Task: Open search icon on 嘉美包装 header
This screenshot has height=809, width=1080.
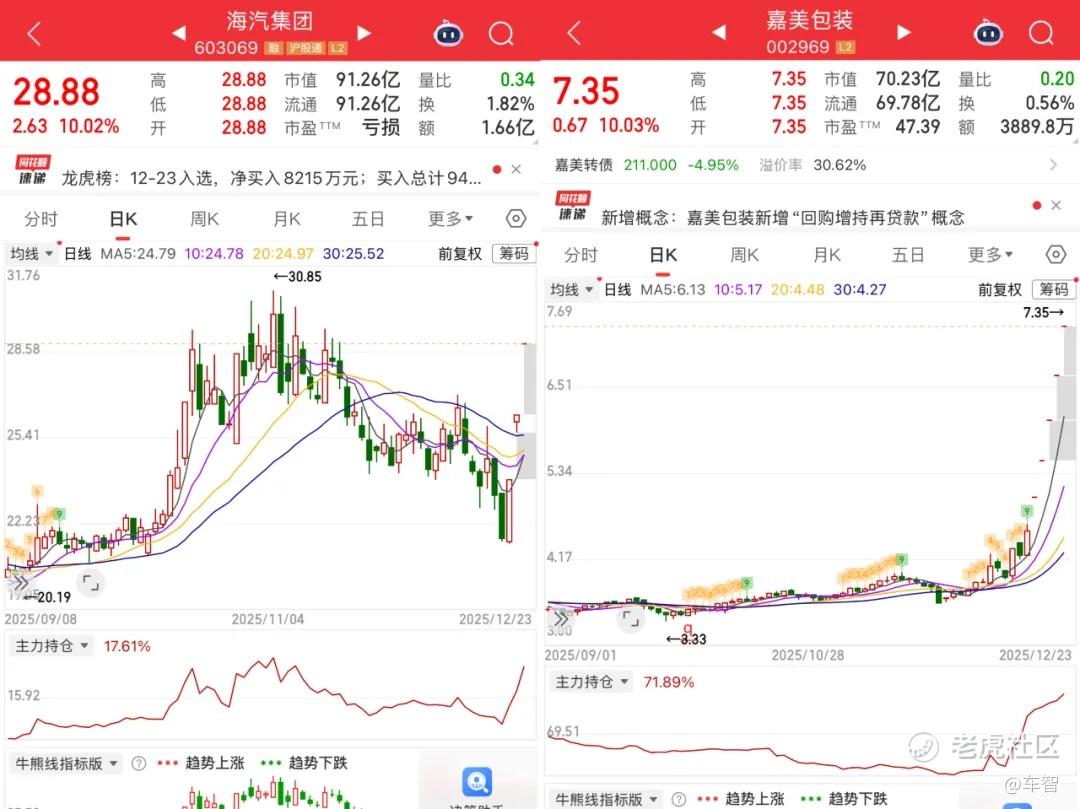Action: coord(1041,32)
